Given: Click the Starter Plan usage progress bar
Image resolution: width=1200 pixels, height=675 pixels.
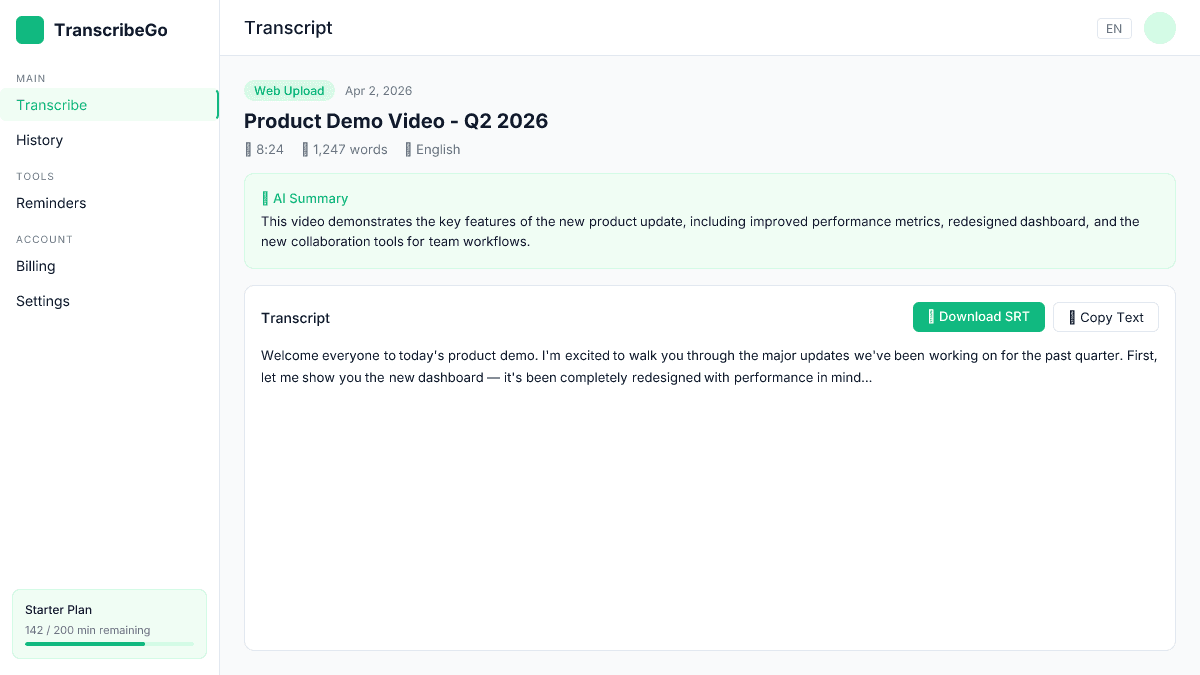Looking at the screenshot, I should point(109,644).
